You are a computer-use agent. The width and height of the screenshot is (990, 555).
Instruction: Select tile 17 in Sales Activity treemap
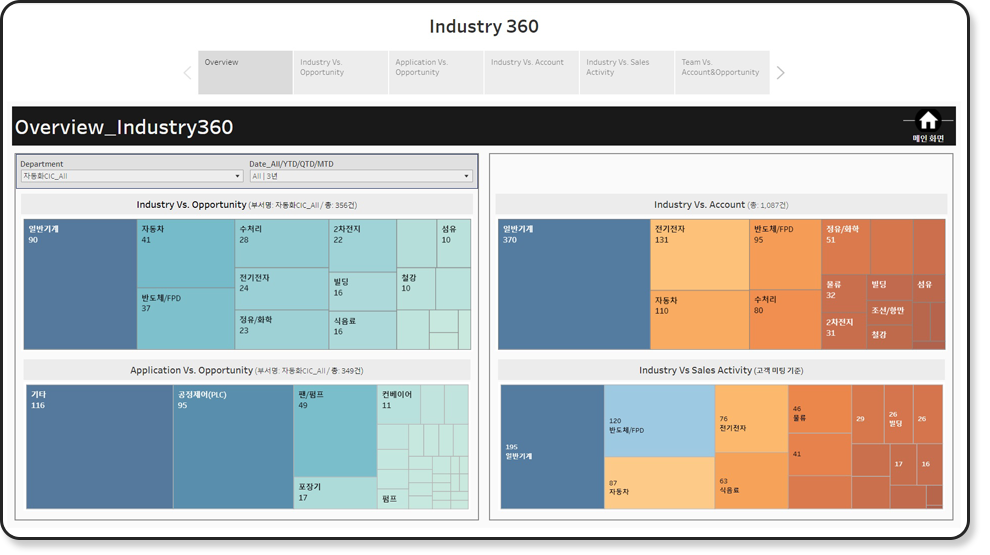click(x=903, y=464)
